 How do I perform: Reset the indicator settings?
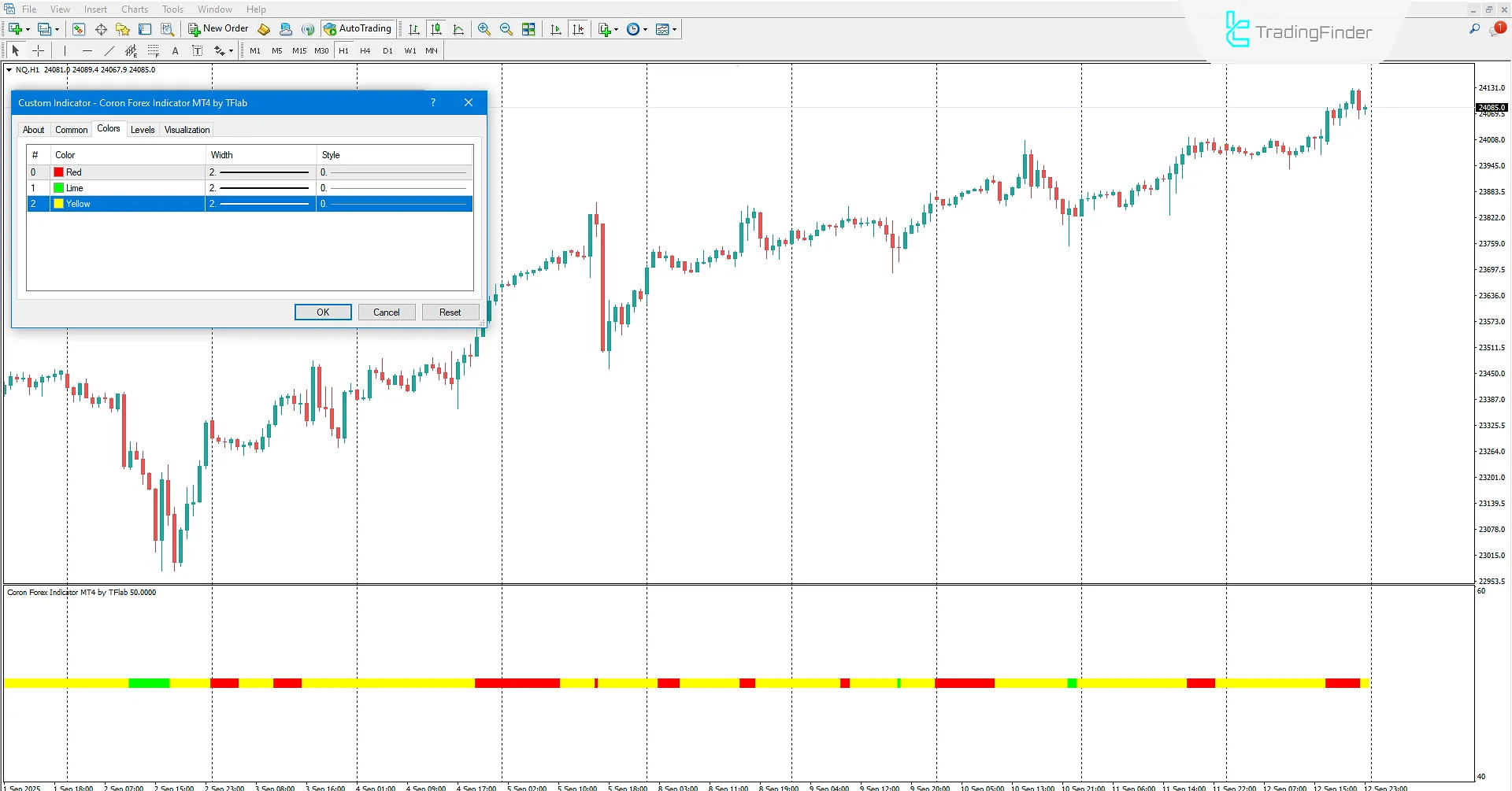tap(450, 312)
